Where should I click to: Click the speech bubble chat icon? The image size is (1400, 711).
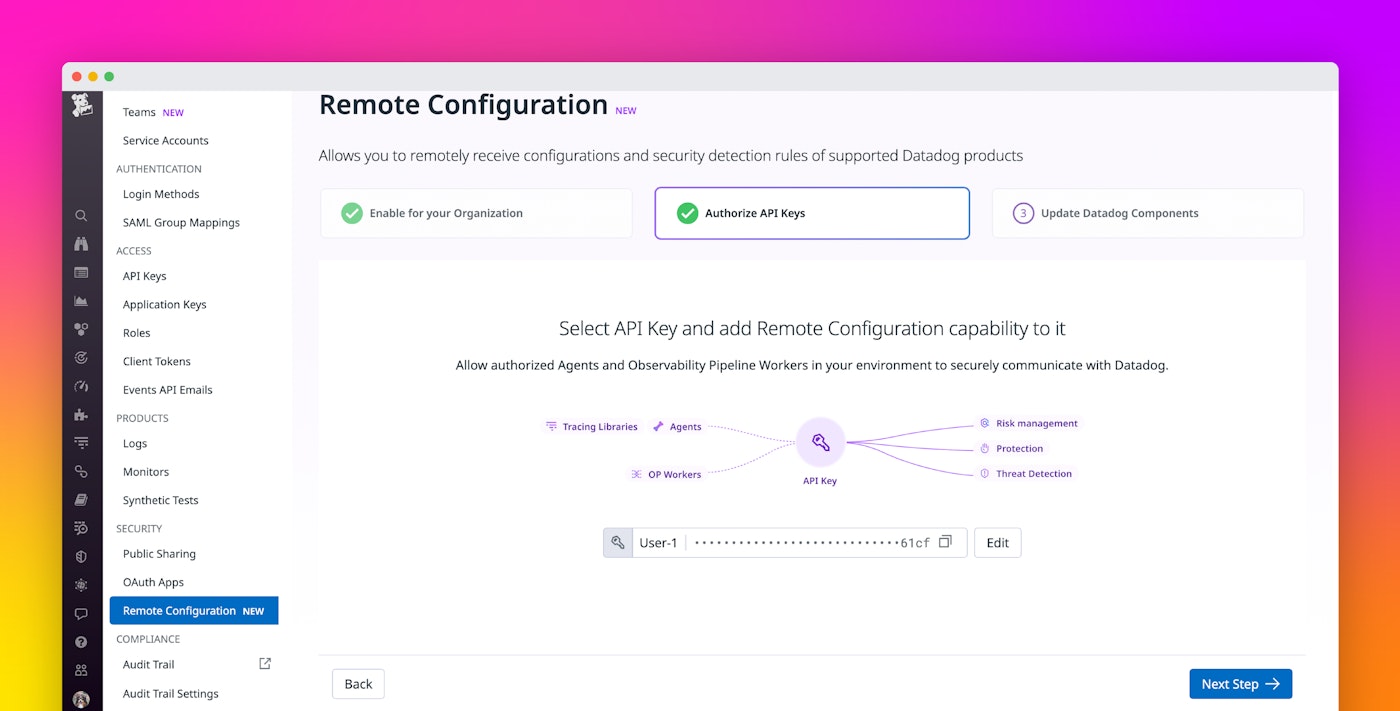(82, 614)
